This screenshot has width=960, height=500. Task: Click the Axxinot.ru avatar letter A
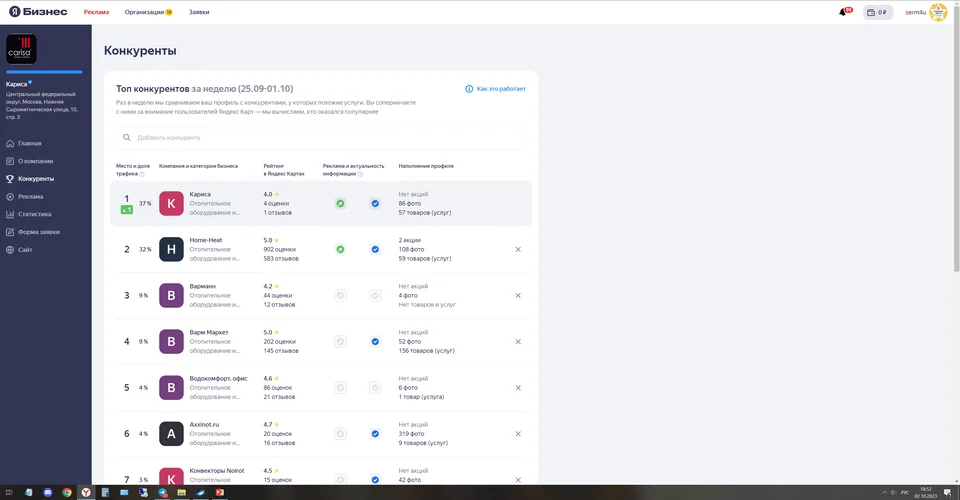click(171, 434)
